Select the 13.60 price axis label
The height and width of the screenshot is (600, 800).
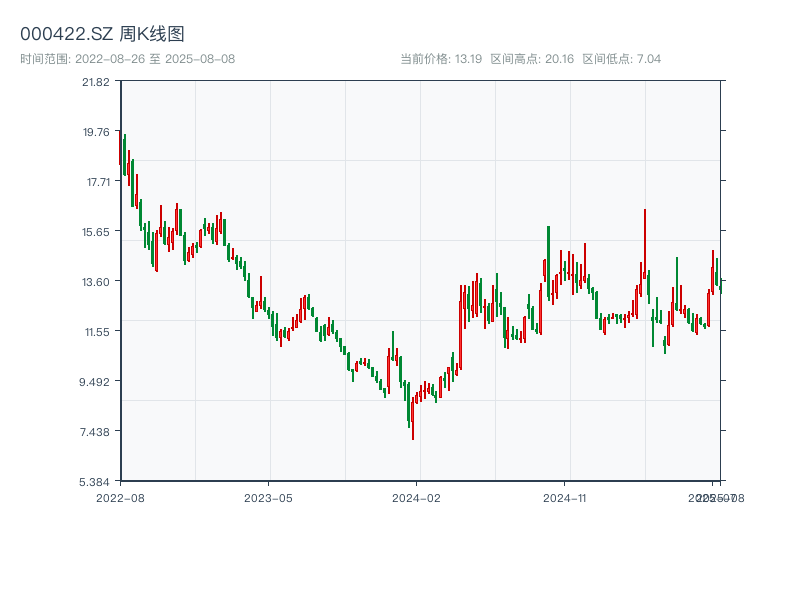point(97,282)
